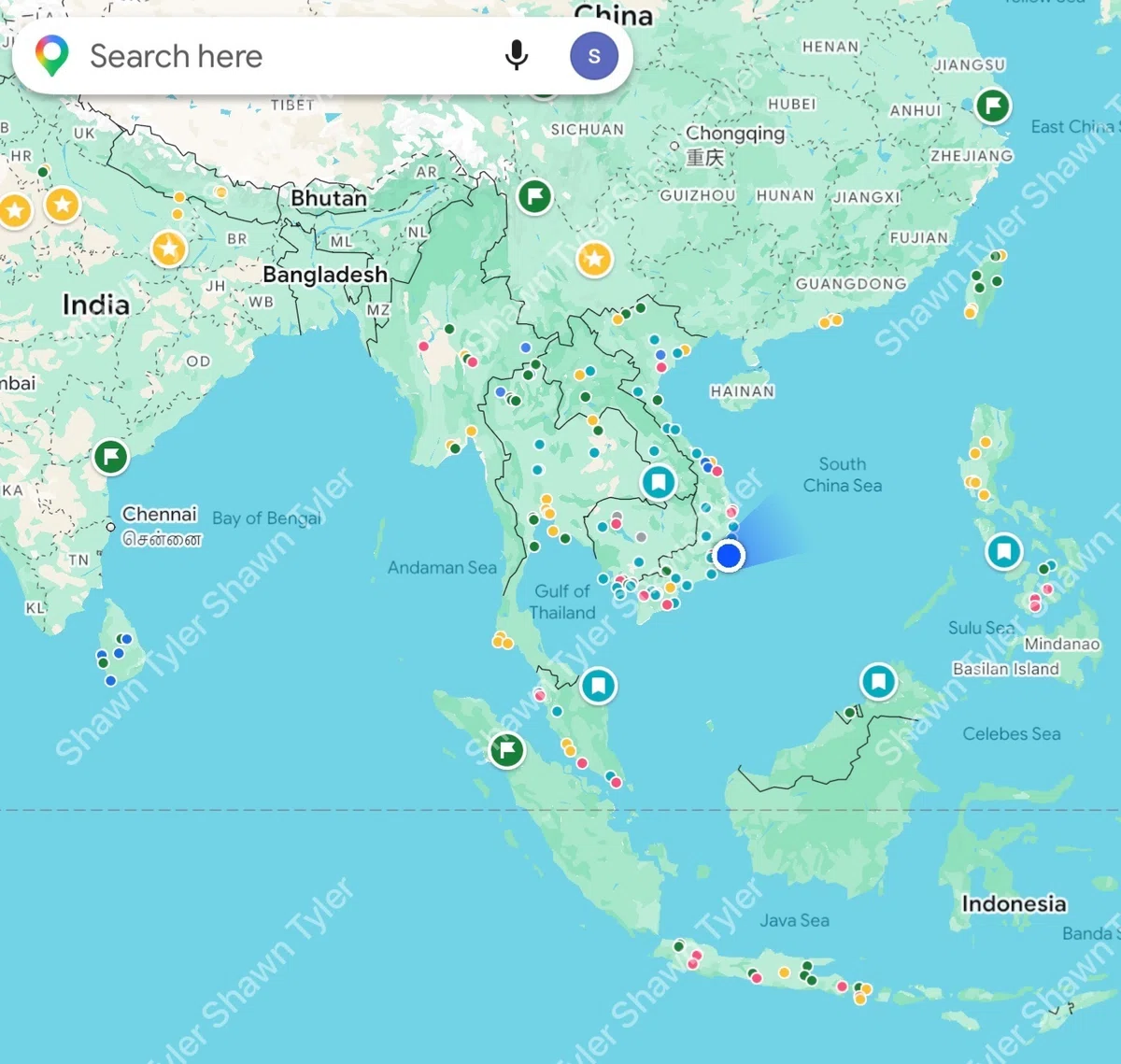Select the 'Gulf of Thailand' label
The height and width of the screenshot is (1064, 1121).
pos(563,602)
